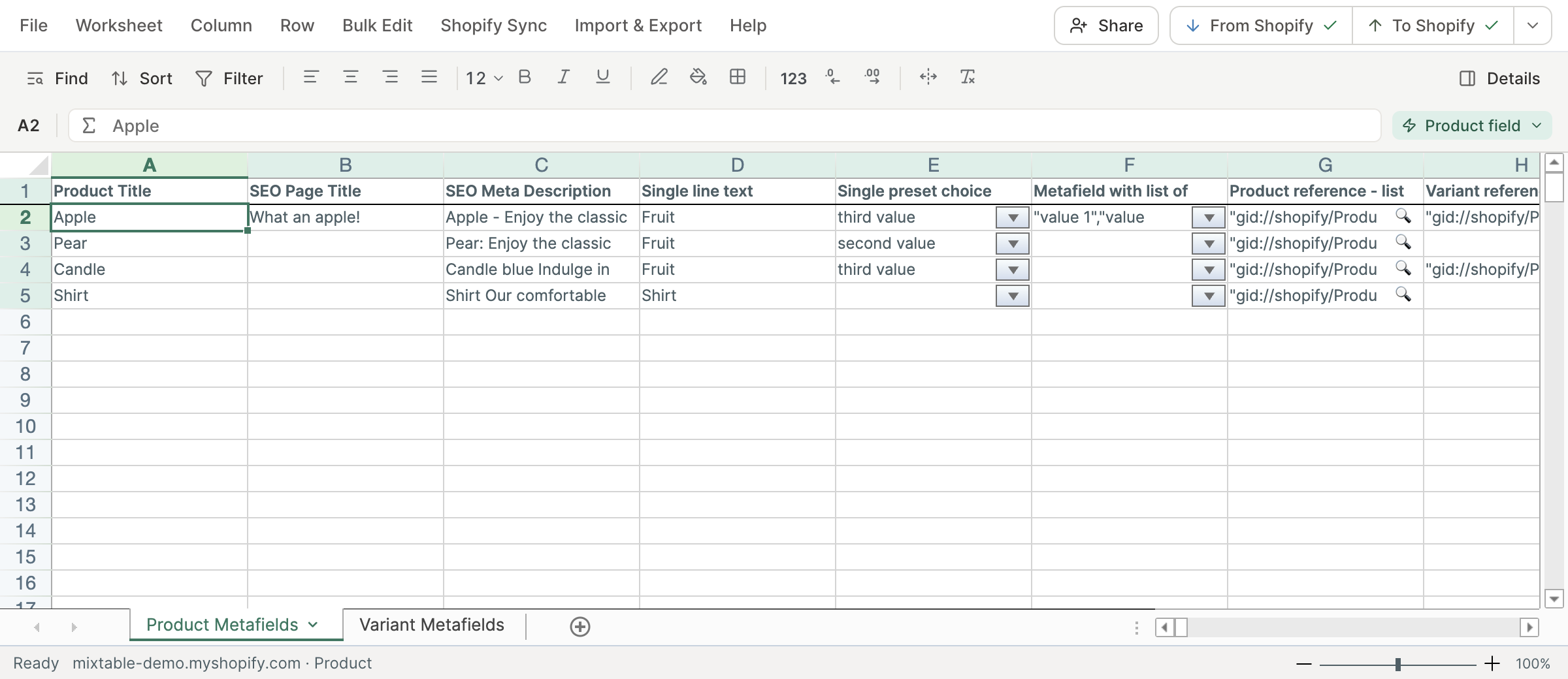
Task: Switch to the Variant Metafields tab
Action: pyautogui.click(x=432, y=625)
